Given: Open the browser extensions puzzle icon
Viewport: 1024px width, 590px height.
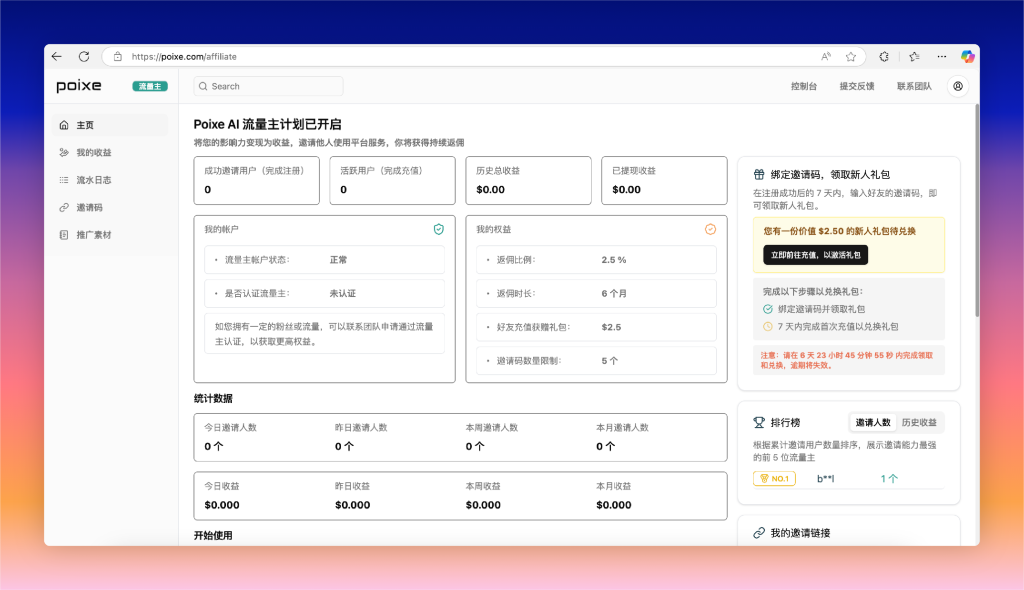Looking at the screenshot, I should [x=884, y=57].
